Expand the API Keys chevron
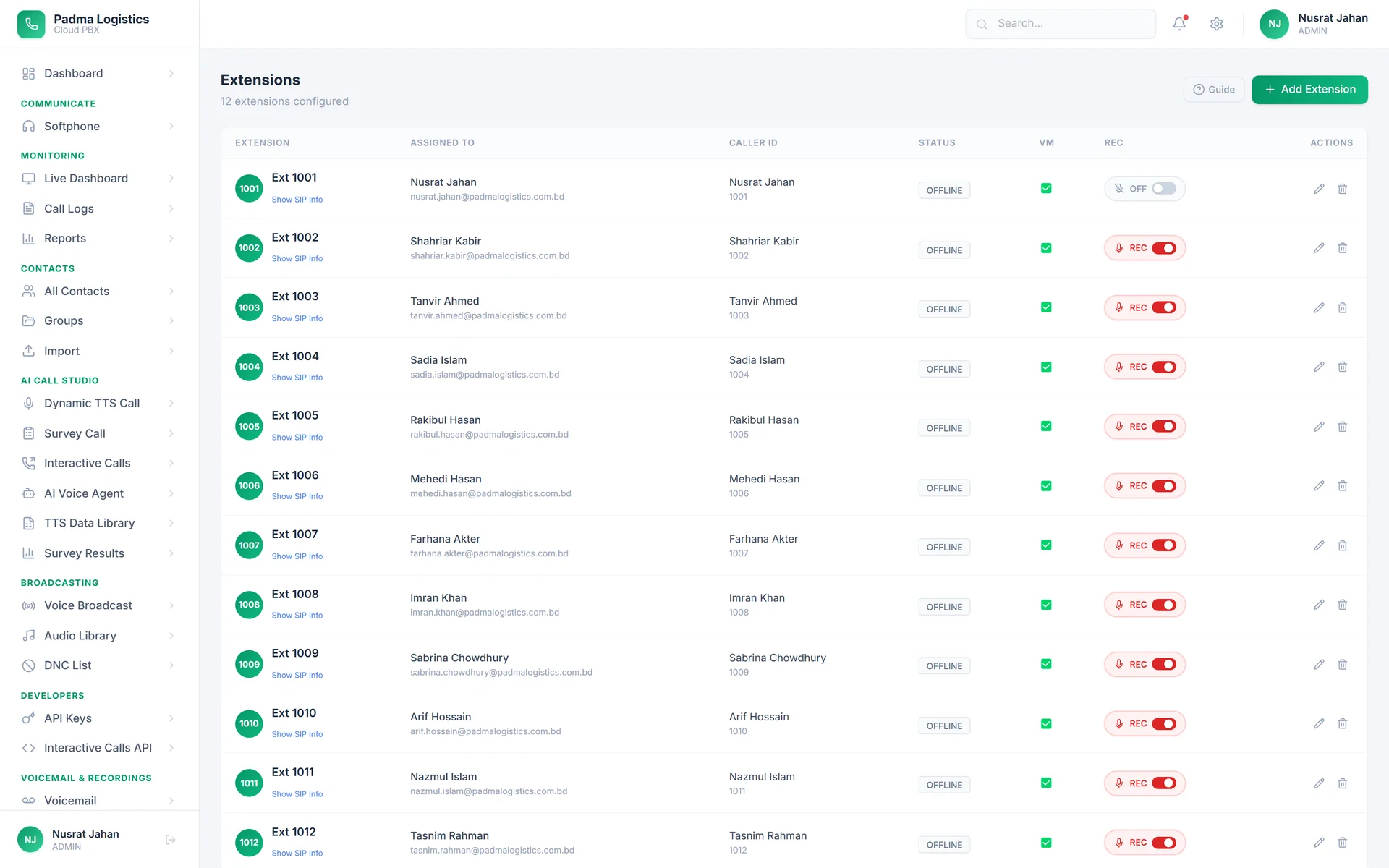 [171, 718]
